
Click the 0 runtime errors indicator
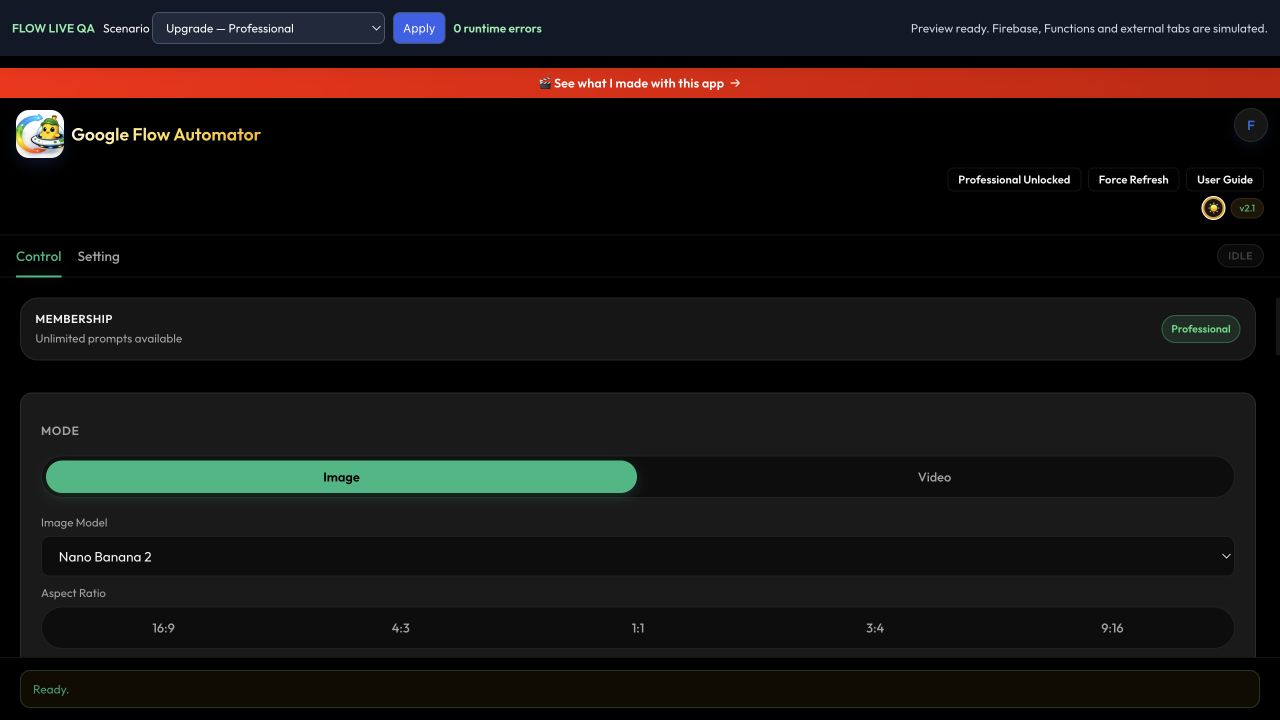coord(497,28)
